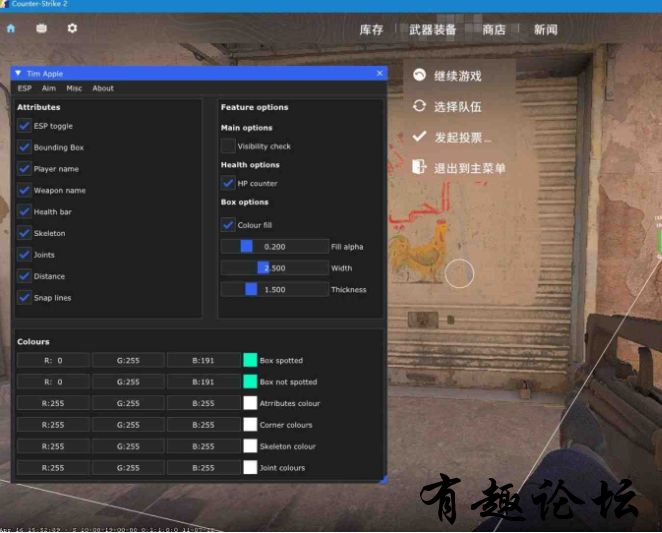Screen dimensions: 662x533
Task: Switch to the Aim tab
Action: tap(49, 88)
